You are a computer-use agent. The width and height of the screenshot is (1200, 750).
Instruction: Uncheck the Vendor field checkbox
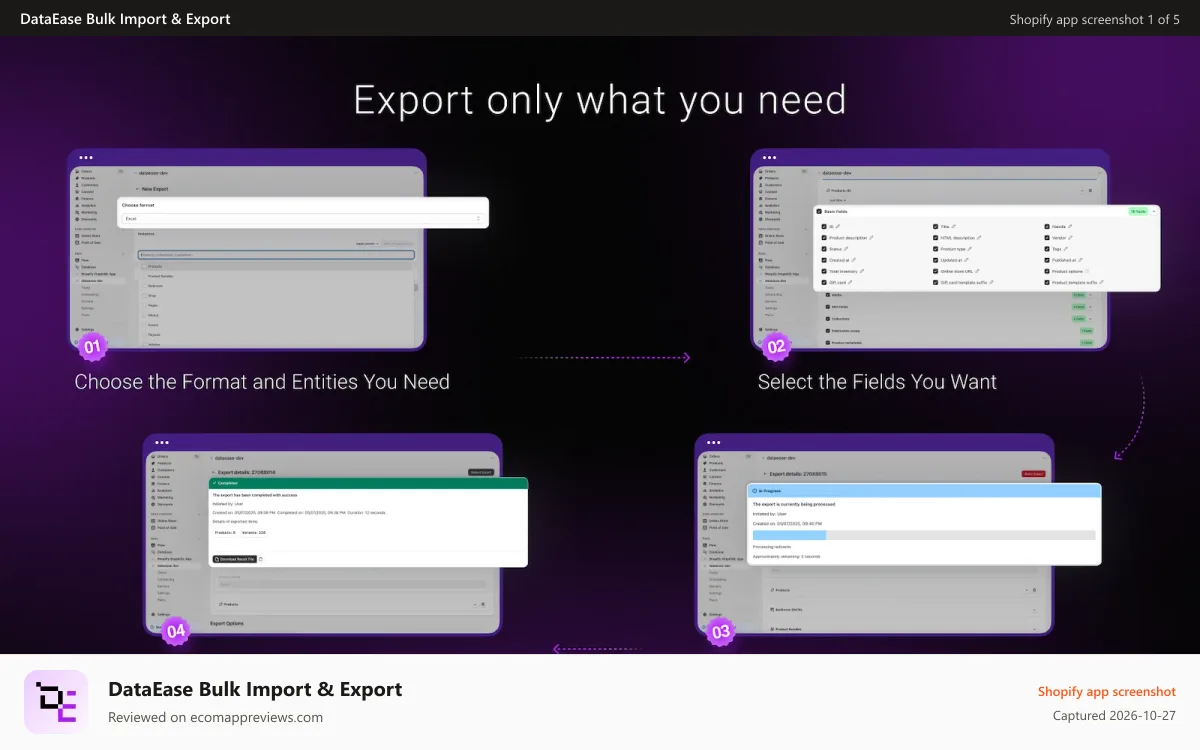click(x=1047, y=238)
